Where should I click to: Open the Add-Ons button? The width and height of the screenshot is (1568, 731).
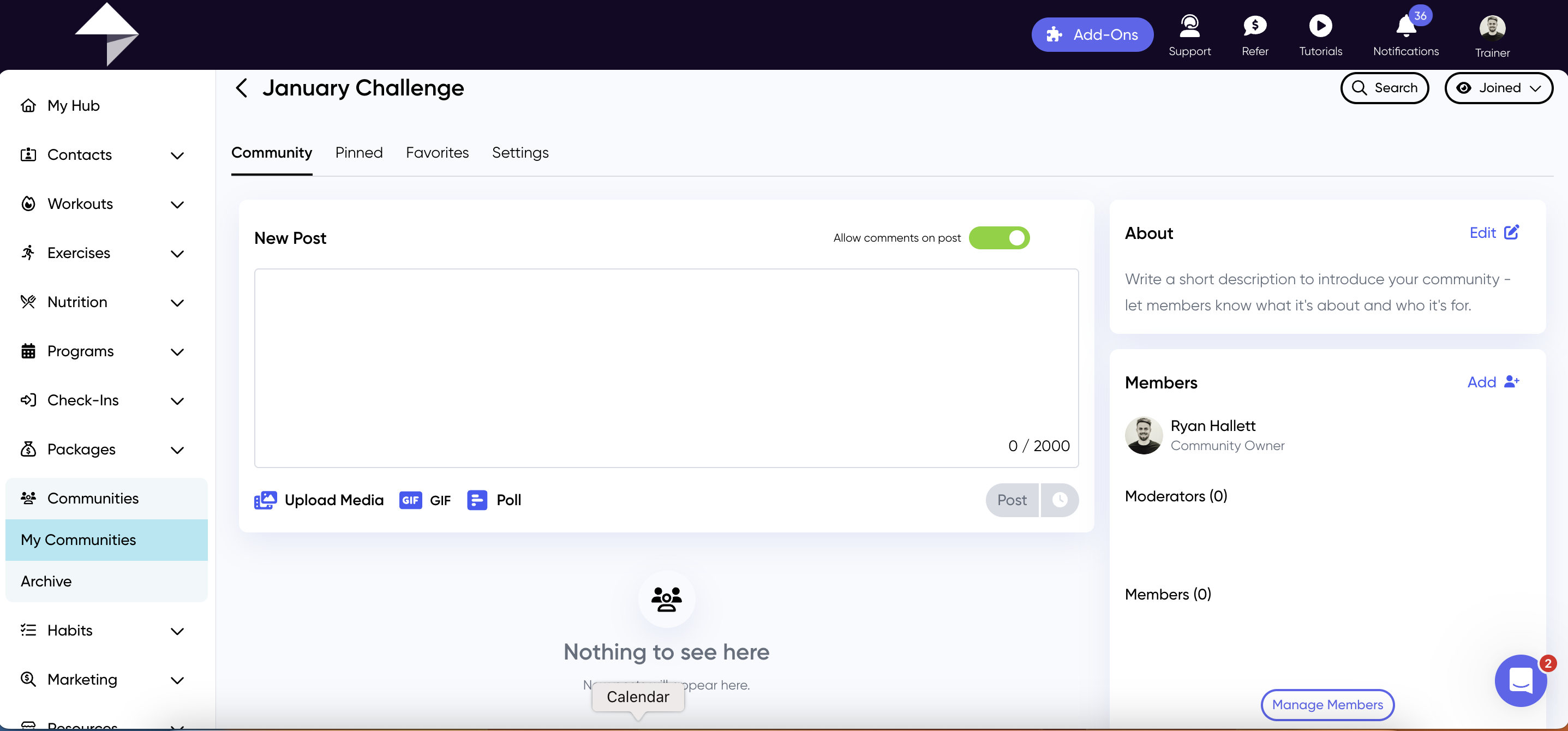pyautogui.click(x=1093, y=35)
